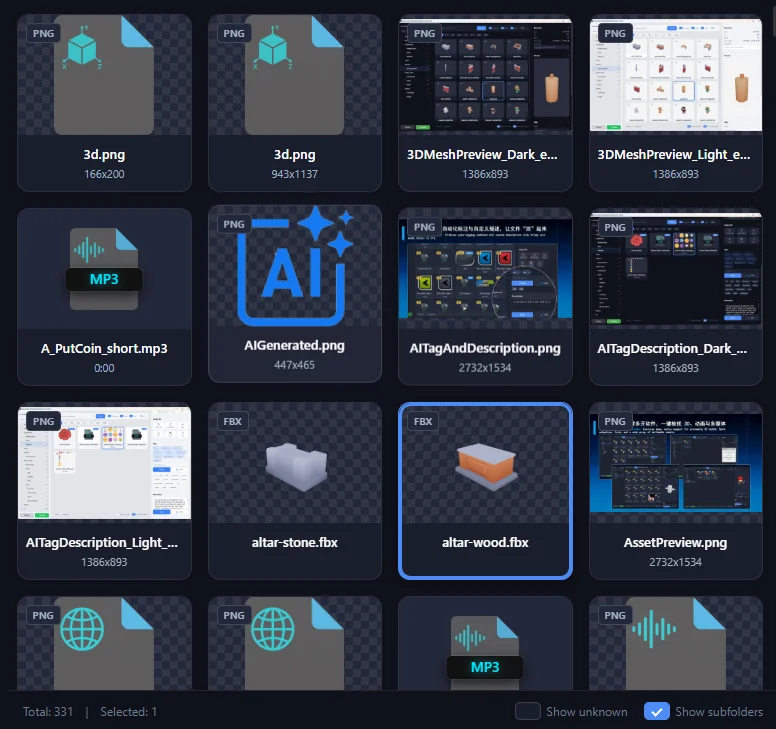
Task: Click the 0:00 duration under A_PutCoin_short.mp3
Action: tap(104, 368)
